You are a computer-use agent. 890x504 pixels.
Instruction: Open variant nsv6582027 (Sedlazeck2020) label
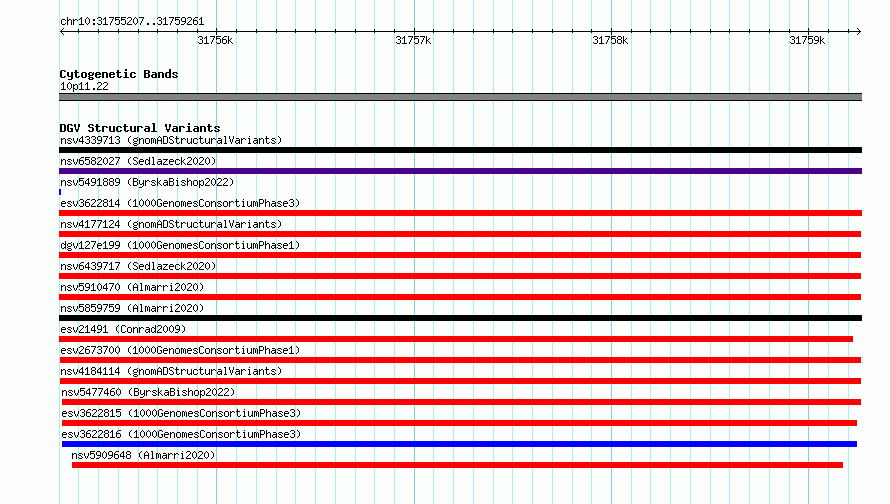point(138,161)
